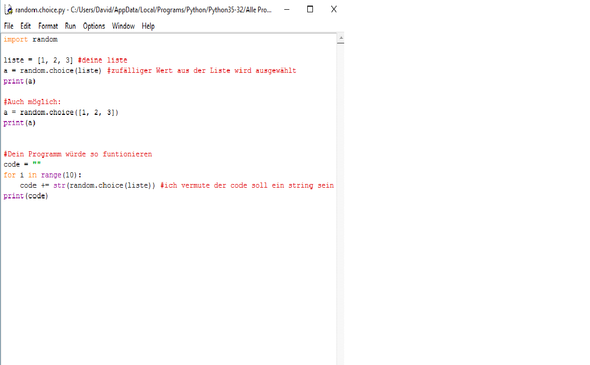Click the scrollbar up arrow

pos(341,38)
